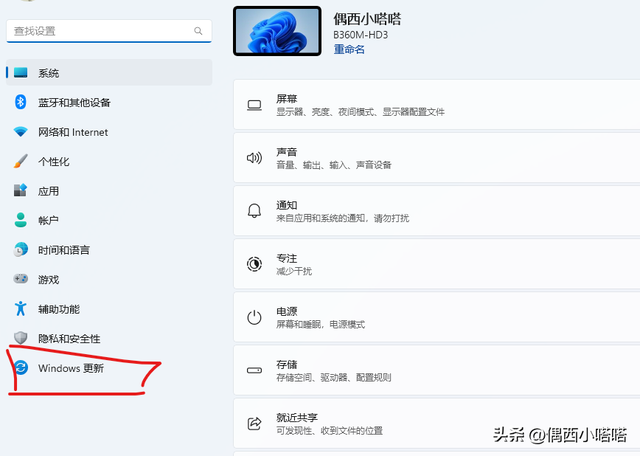Open 声音 sound settings title
The height and width of the screenshot is (456, 640).
coord(287,152)
